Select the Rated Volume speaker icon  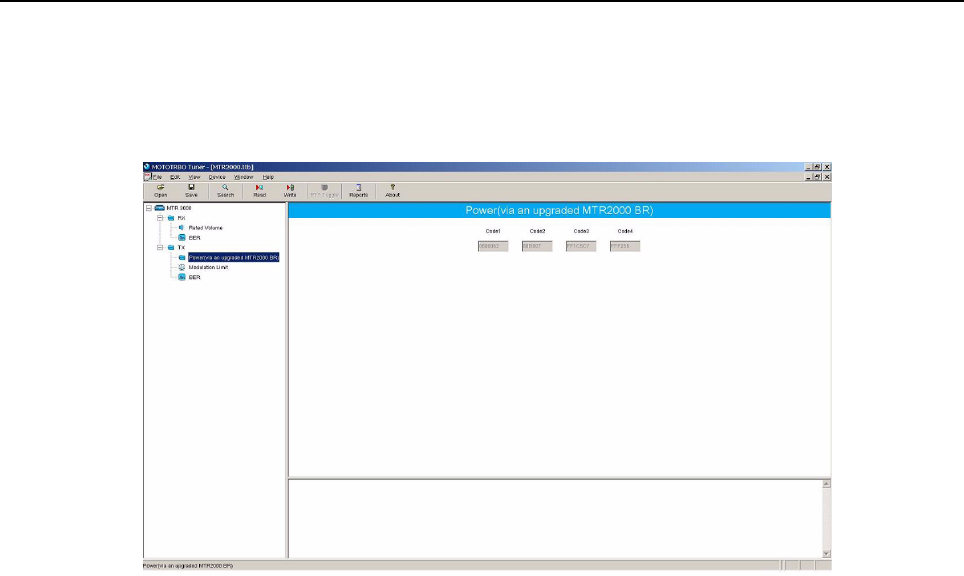[x=181, y=227]
